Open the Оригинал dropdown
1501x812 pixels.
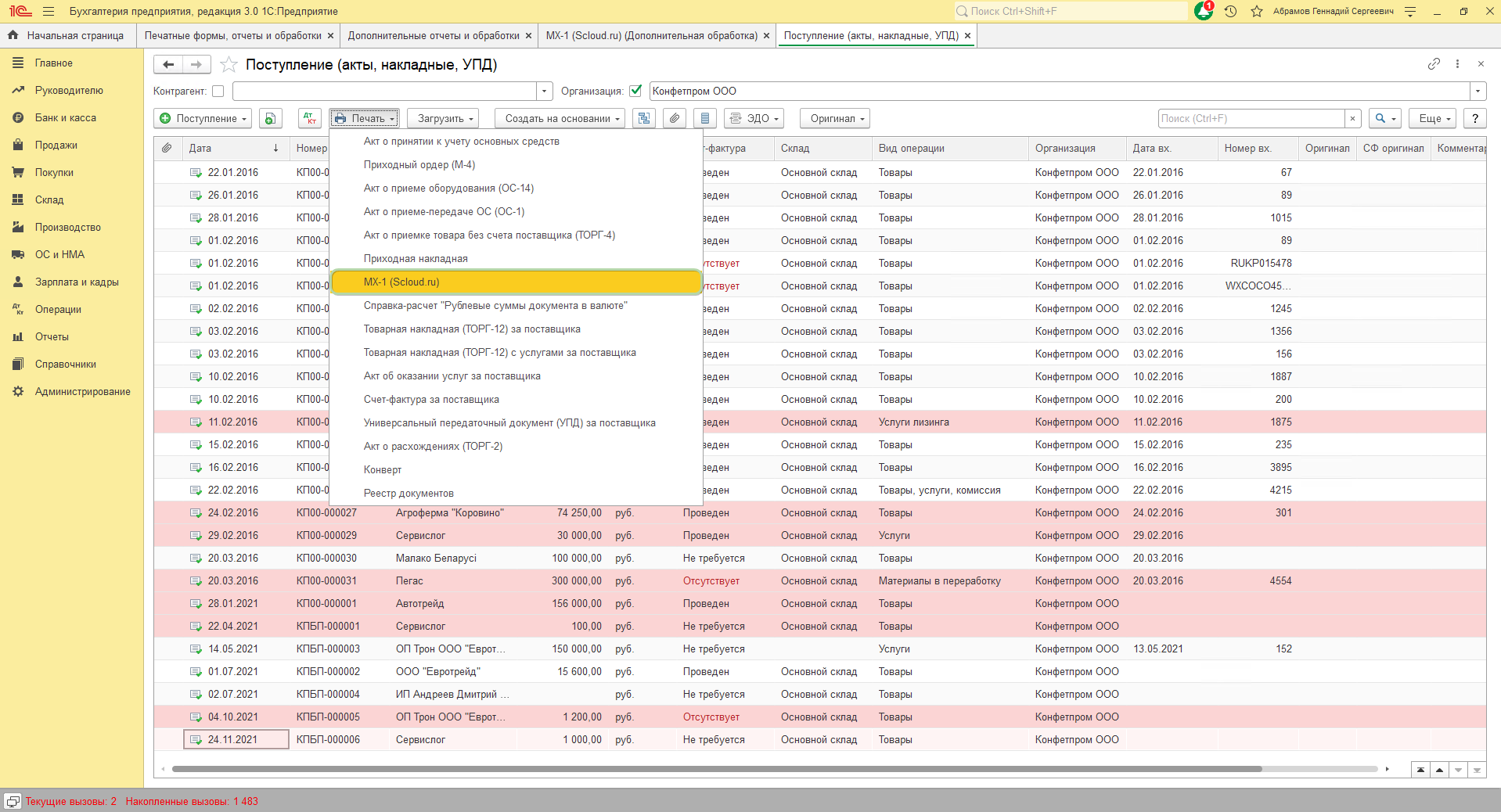[x=835, y=119]
